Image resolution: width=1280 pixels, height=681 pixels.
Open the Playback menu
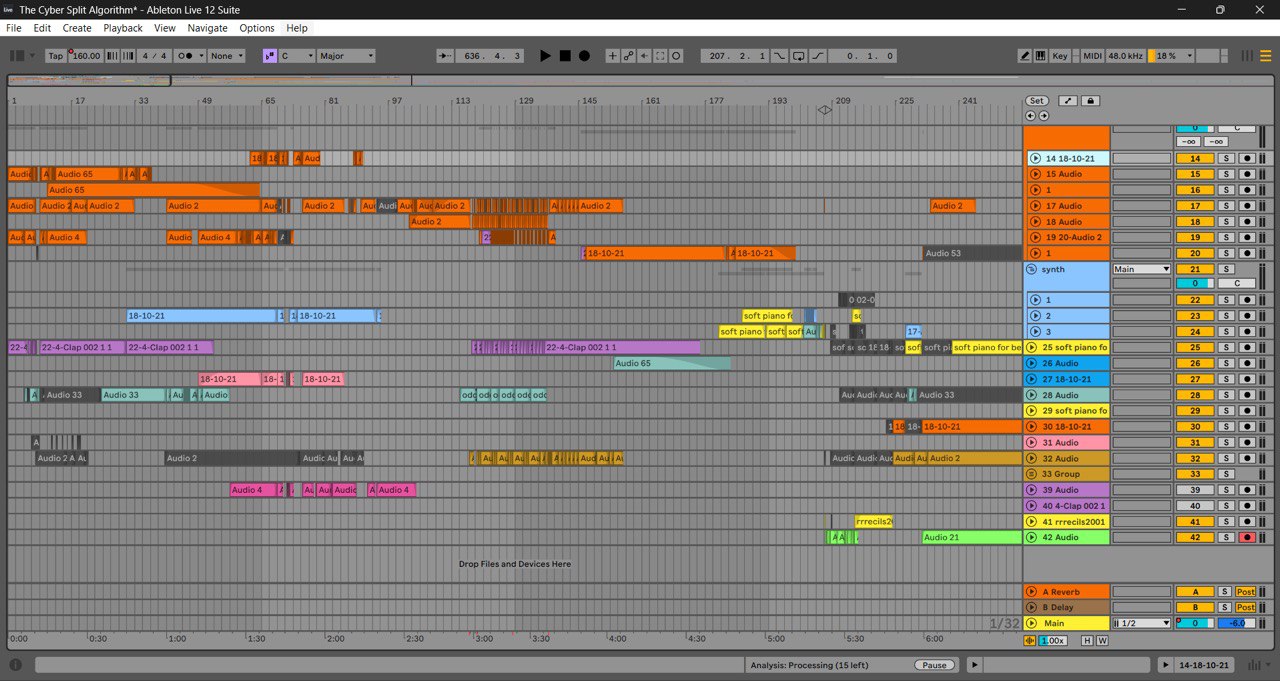point(123,28)
